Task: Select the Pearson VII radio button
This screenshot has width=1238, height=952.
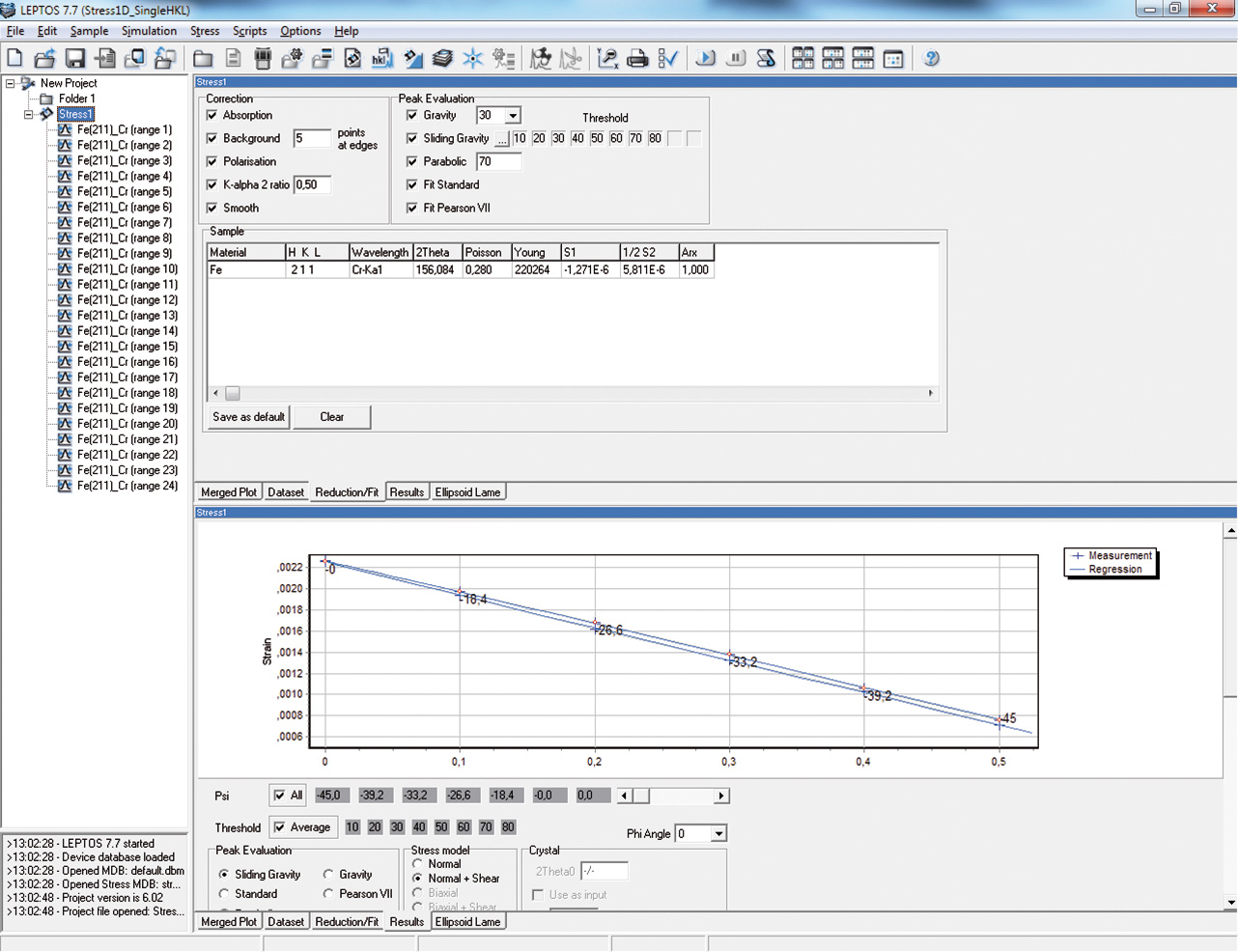Action: [x=328, y=894]
